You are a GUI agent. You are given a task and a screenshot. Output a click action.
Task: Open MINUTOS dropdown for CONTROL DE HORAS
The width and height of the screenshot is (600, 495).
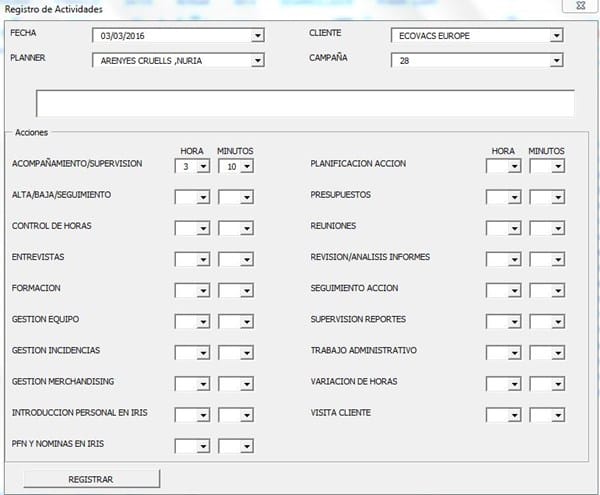pos(247,229)
